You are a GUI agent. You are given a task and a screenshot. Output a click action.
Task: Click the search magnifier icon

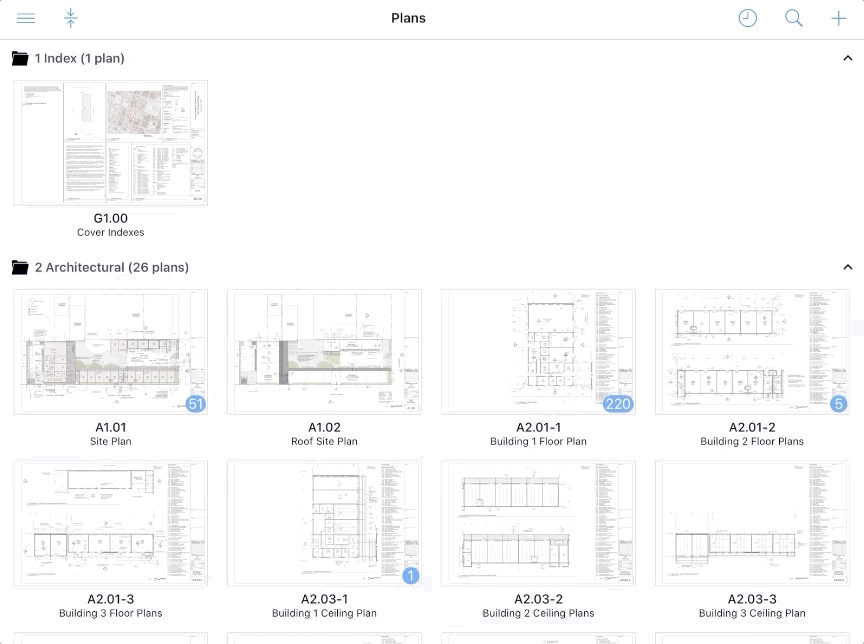[793, 18]
